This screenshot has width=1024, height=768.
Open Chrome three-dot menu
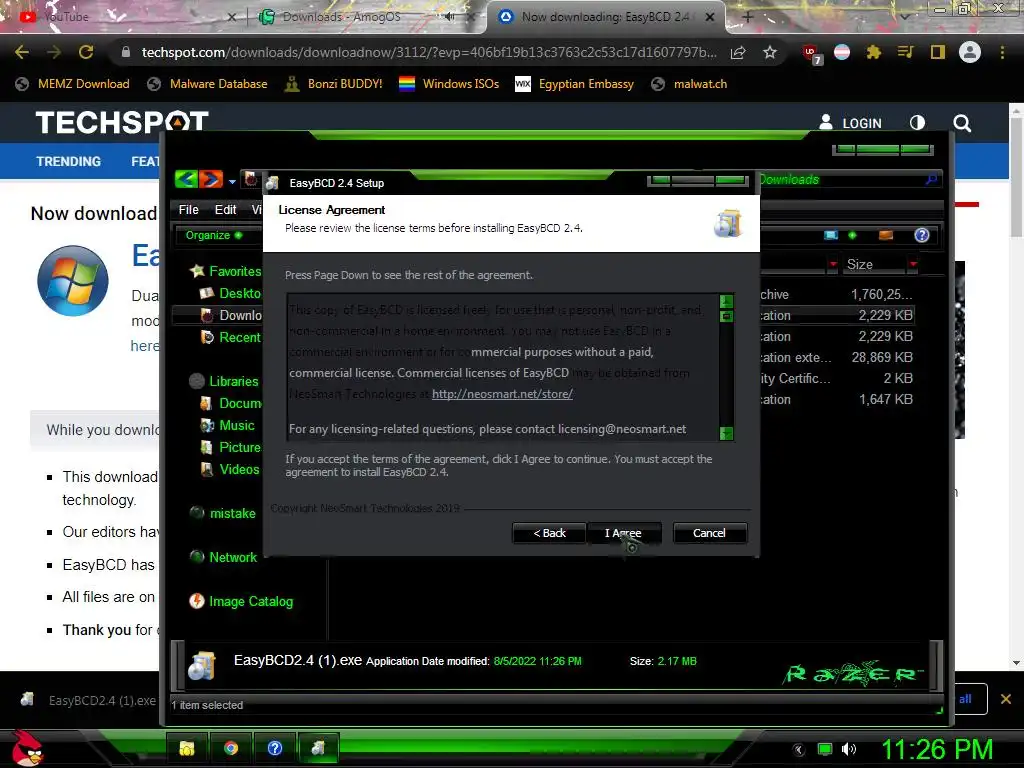(x=1002, y=52)
